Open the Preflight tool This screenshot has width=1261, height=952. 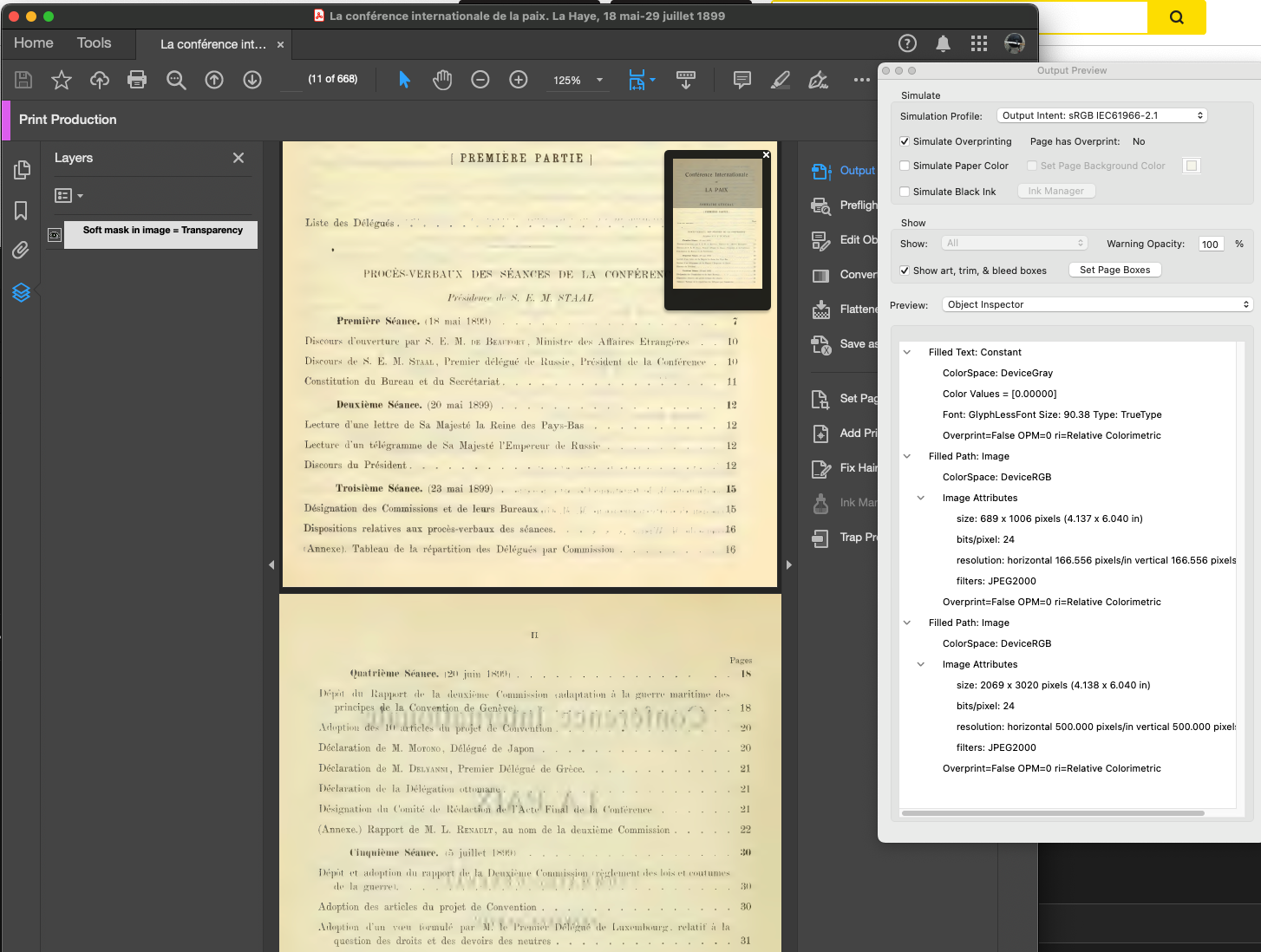(x=843, y=205)
